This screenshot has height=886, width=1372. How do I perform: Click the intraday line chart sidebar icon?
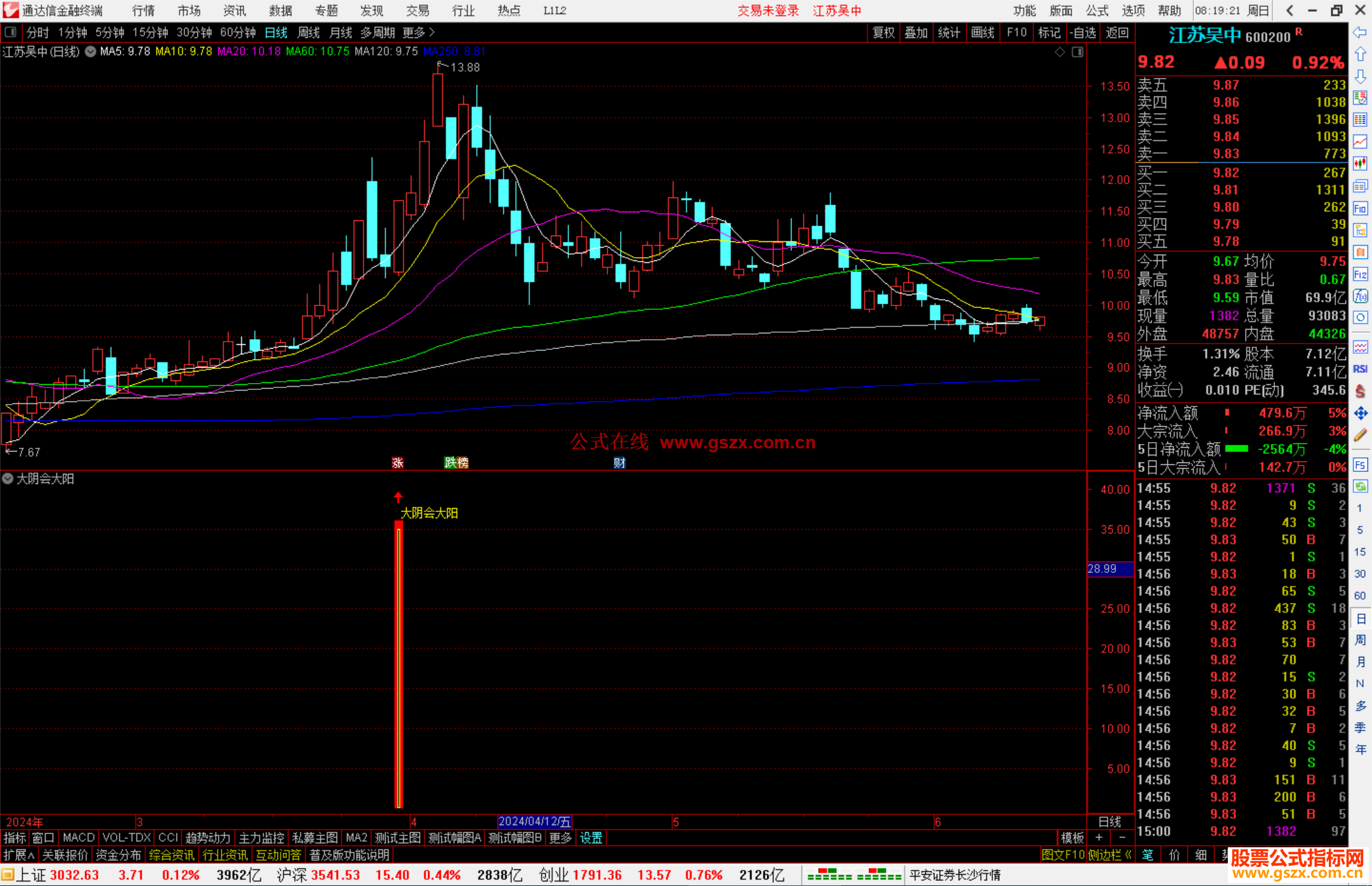1360,142
